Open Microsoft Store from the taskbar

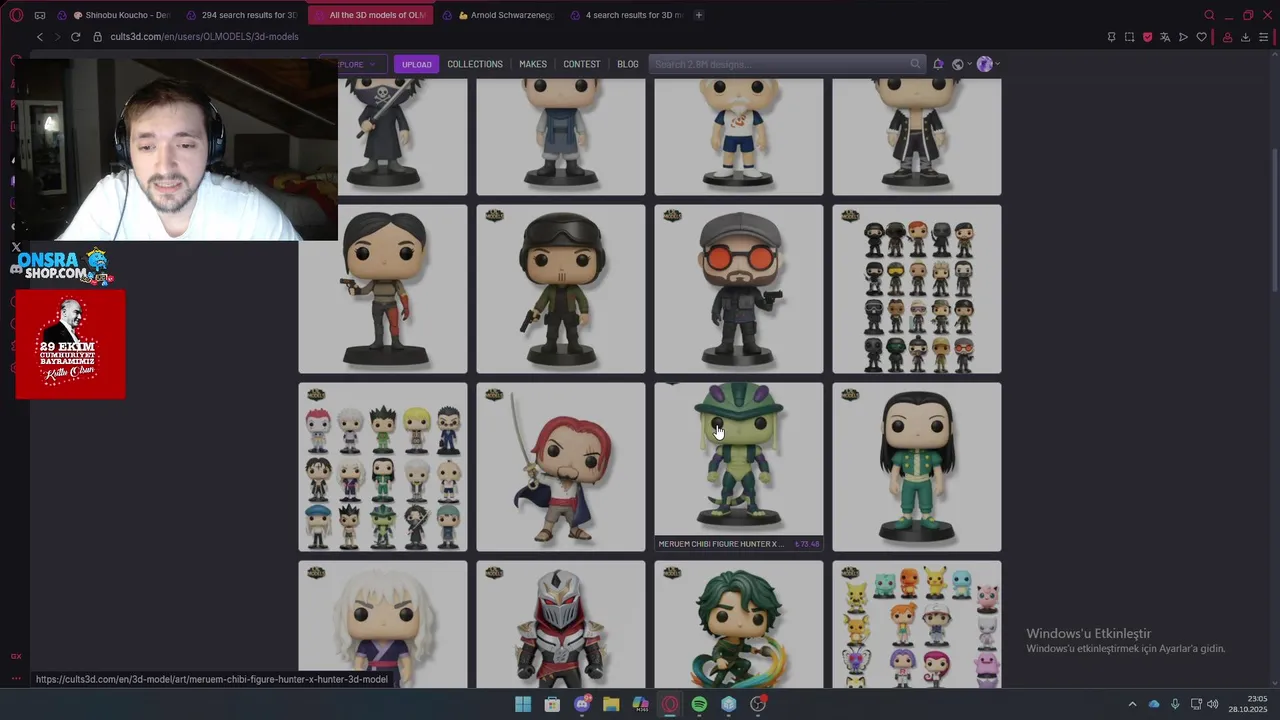click(552, 704)
